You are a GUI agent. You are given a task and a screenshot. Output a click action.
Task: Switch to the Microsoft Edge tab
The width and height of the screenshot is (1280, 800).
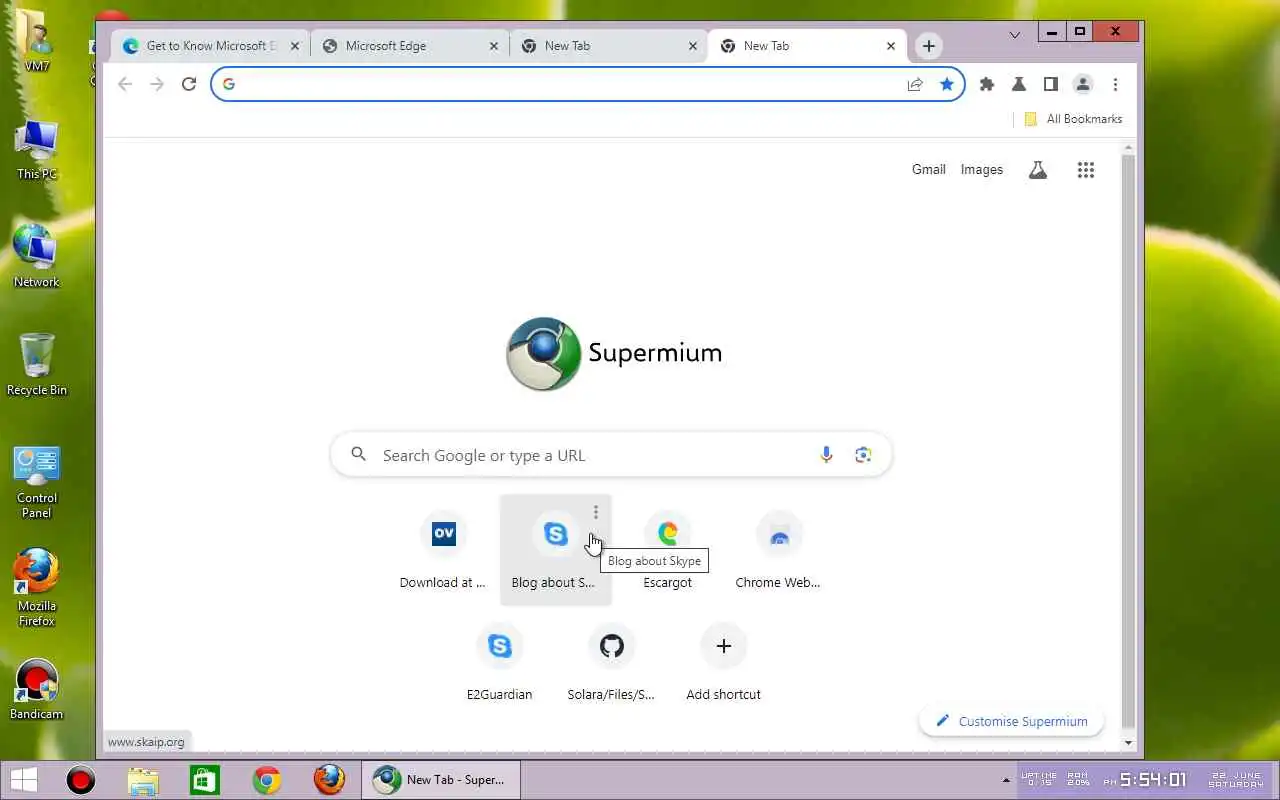click(x=412, y=46)
